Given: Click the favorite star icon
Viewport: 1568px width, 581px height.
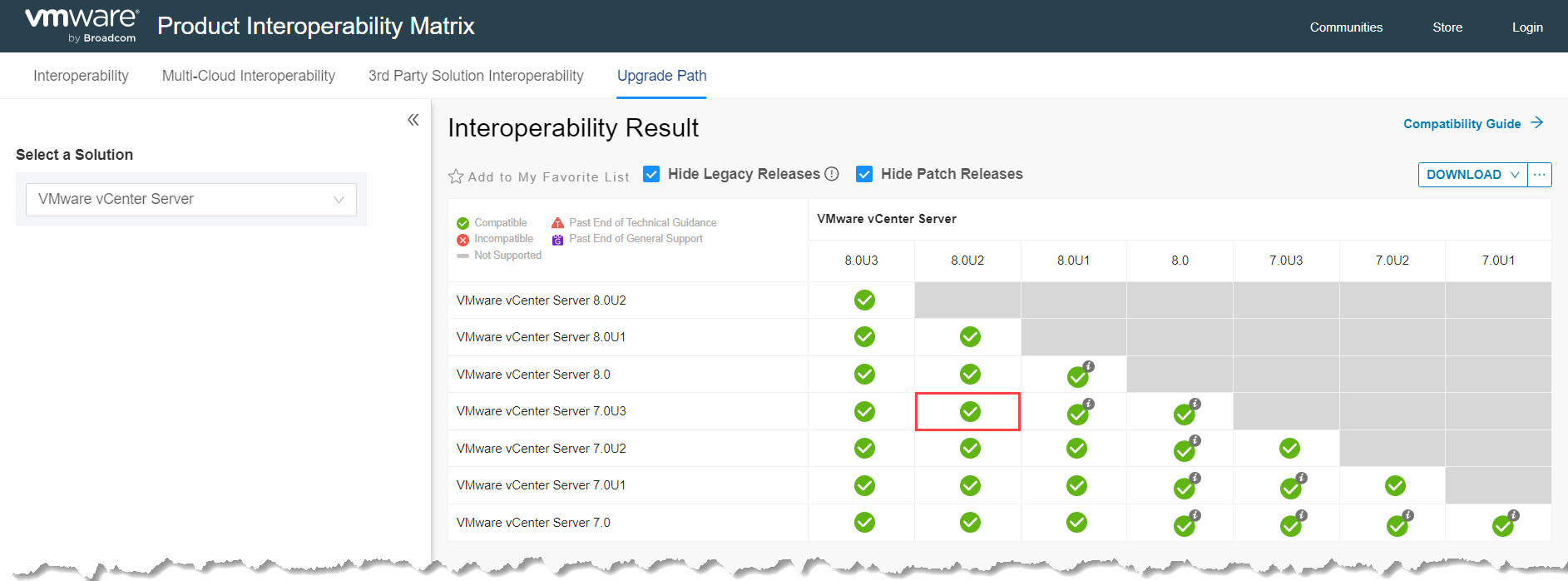Looking at the screenshot, I should (x=456, y=176).
